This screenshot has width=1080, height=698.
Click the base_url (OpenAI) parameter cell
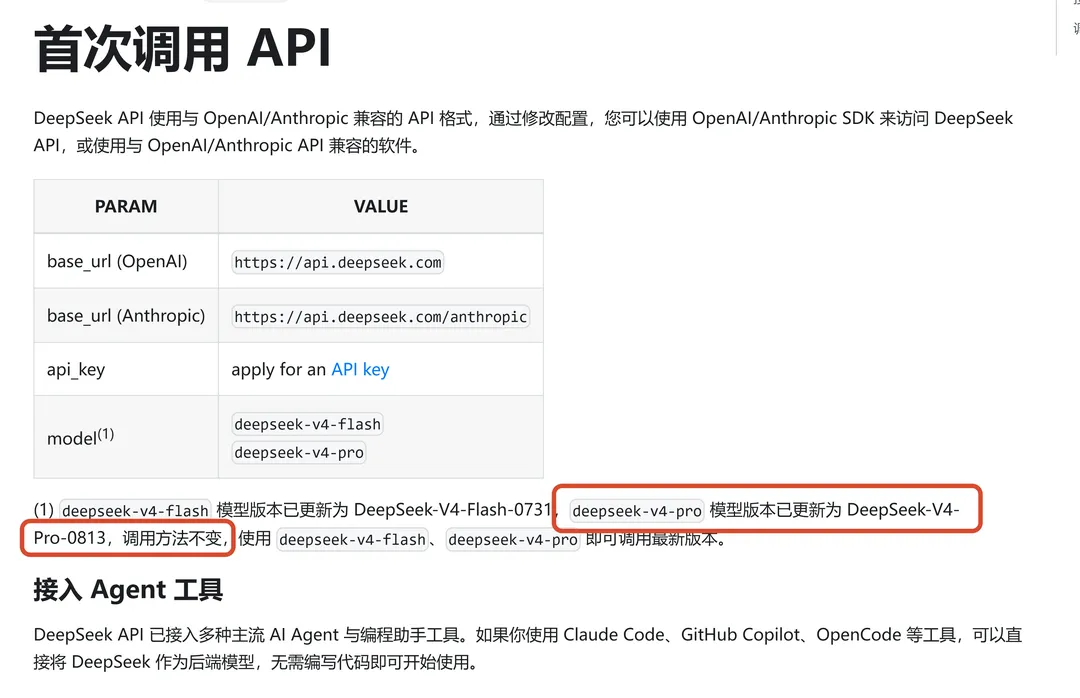(x=126, y=261)
